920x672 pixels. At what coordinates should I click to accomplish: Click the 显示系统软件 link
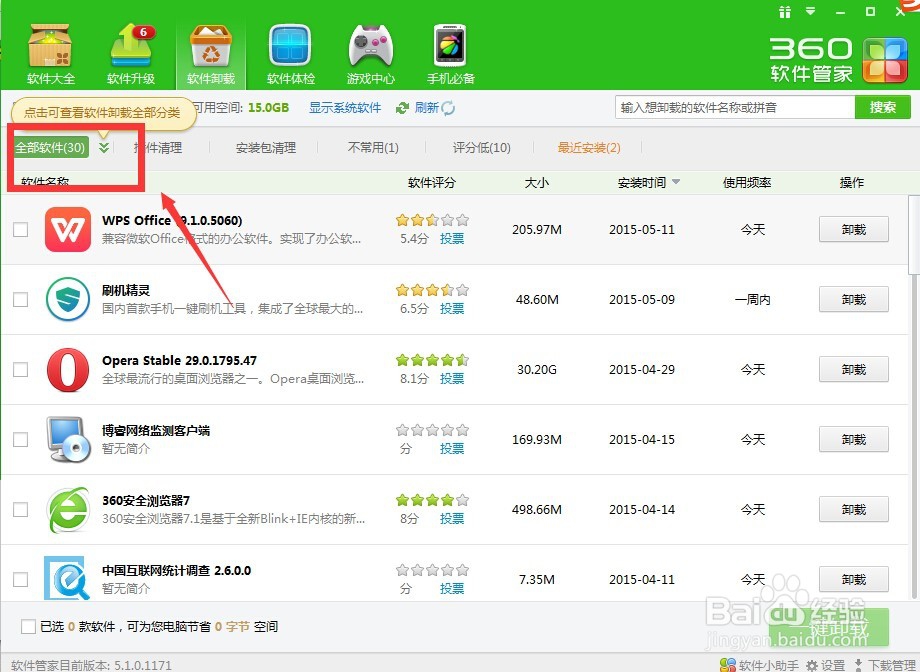(x=345, y=108)
